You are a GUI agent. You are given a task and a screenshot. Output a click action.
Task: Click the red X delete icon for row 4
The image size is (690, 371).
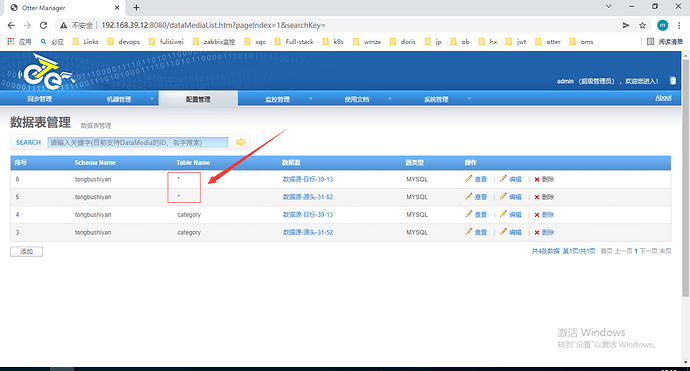pos(537,215)
